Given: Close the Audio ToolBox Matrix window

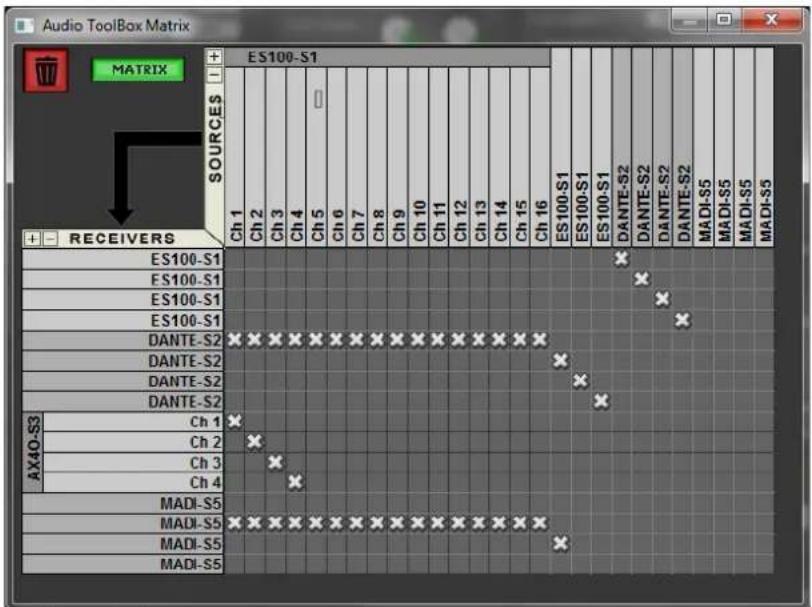Looking at the screenshot, I should click(x=772, y=20).
